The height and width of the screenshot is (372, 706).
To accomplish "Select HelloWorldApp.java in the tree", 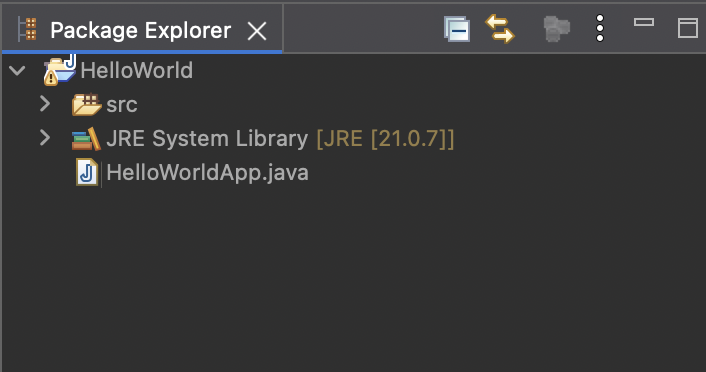I will click(207, 172).
